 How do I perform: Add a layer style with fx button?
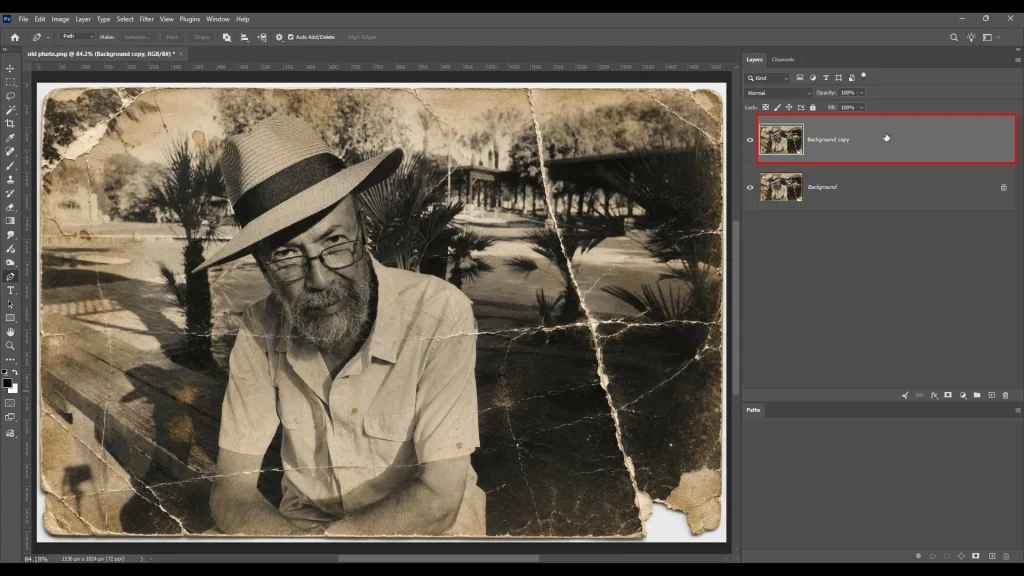[934, 395]
